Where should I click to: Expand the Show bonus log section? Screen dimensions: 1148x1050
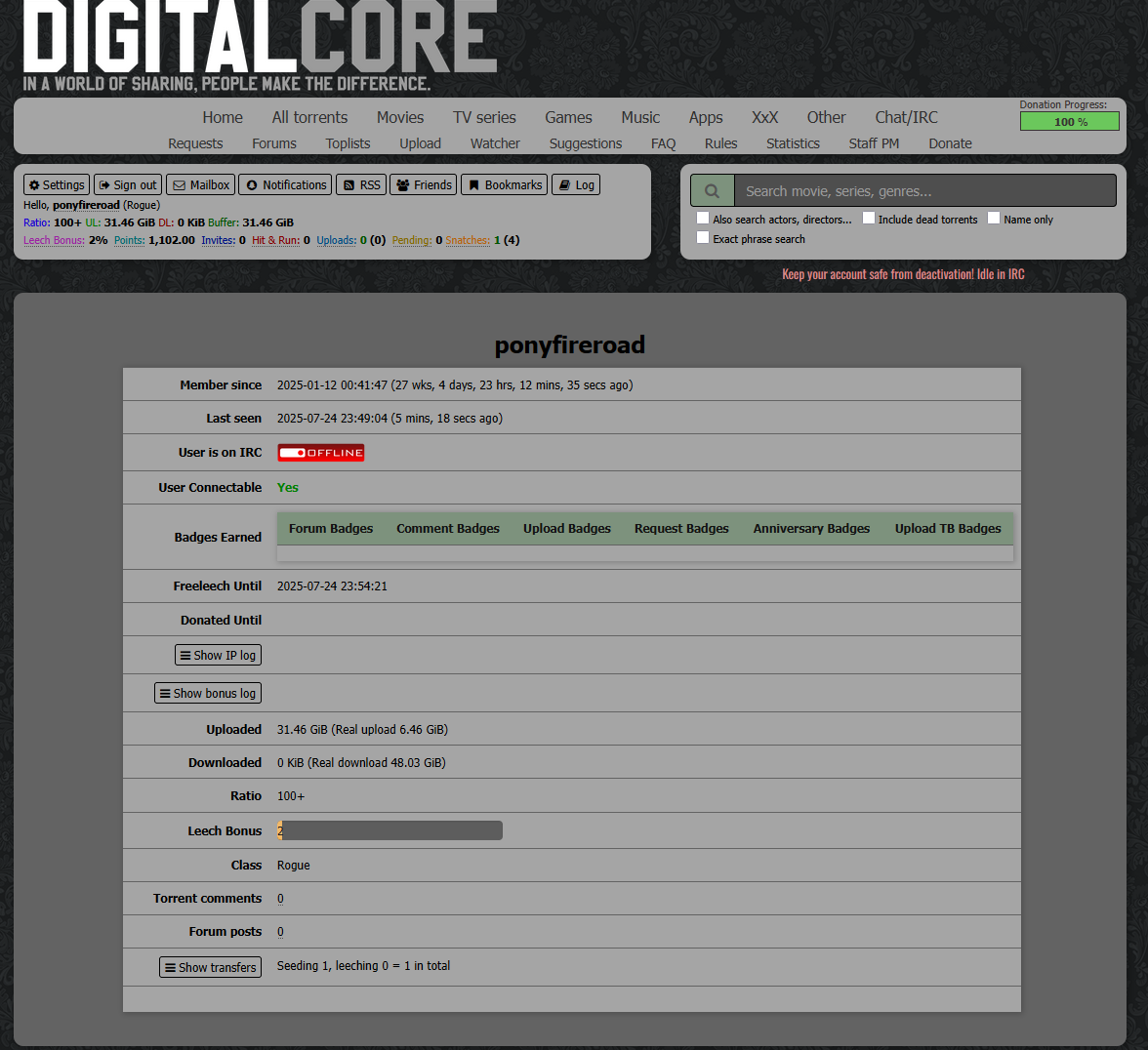tap(208, 694)
